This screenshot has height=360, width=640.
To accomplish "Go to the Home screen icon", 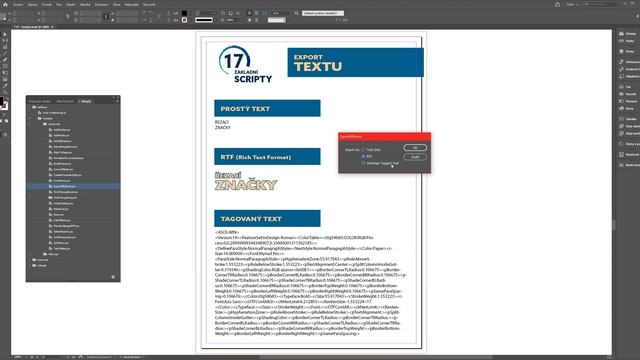I will [5, 4].
